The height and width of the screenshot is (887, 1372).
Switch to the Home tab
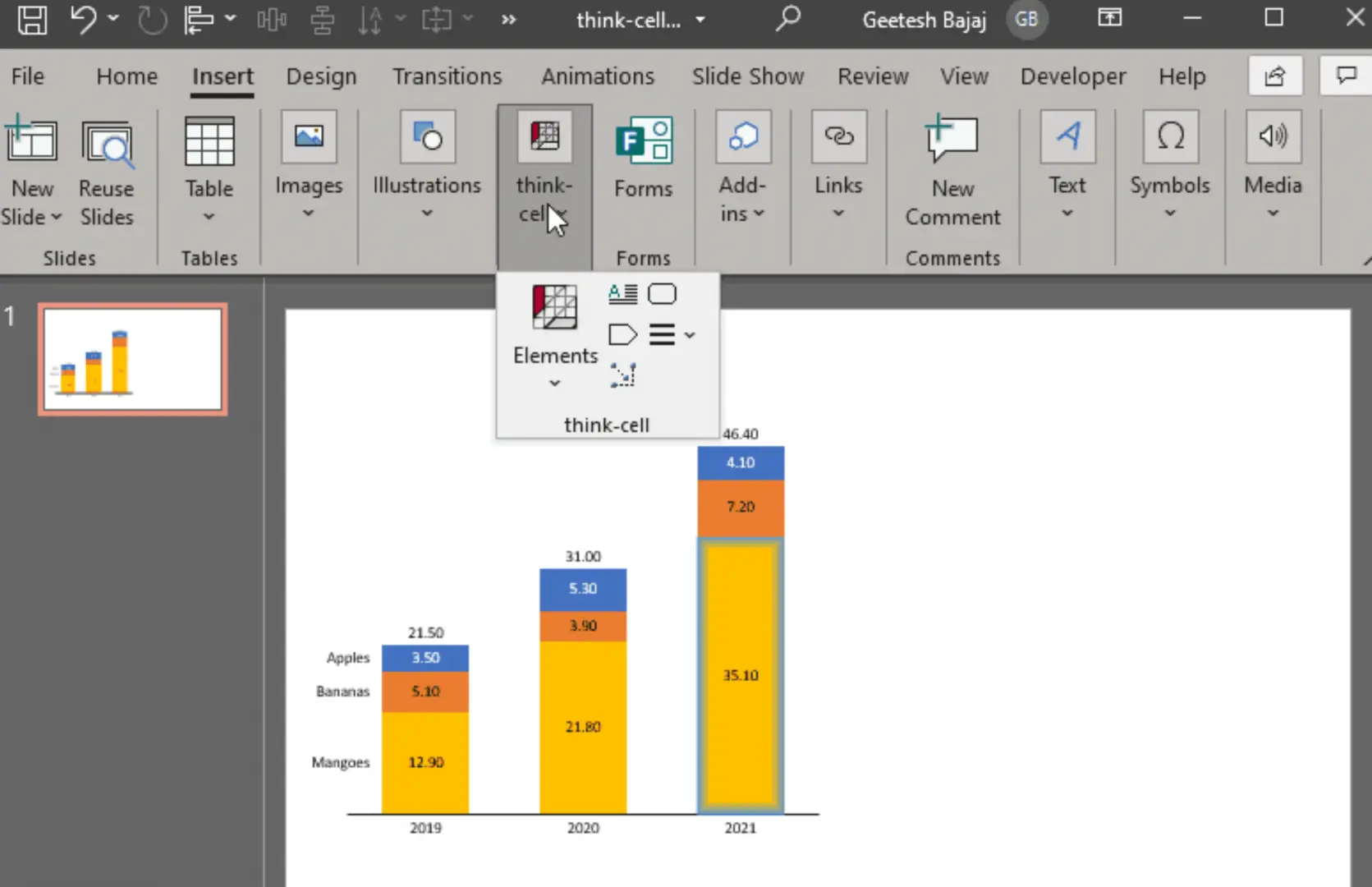(126, 76)
